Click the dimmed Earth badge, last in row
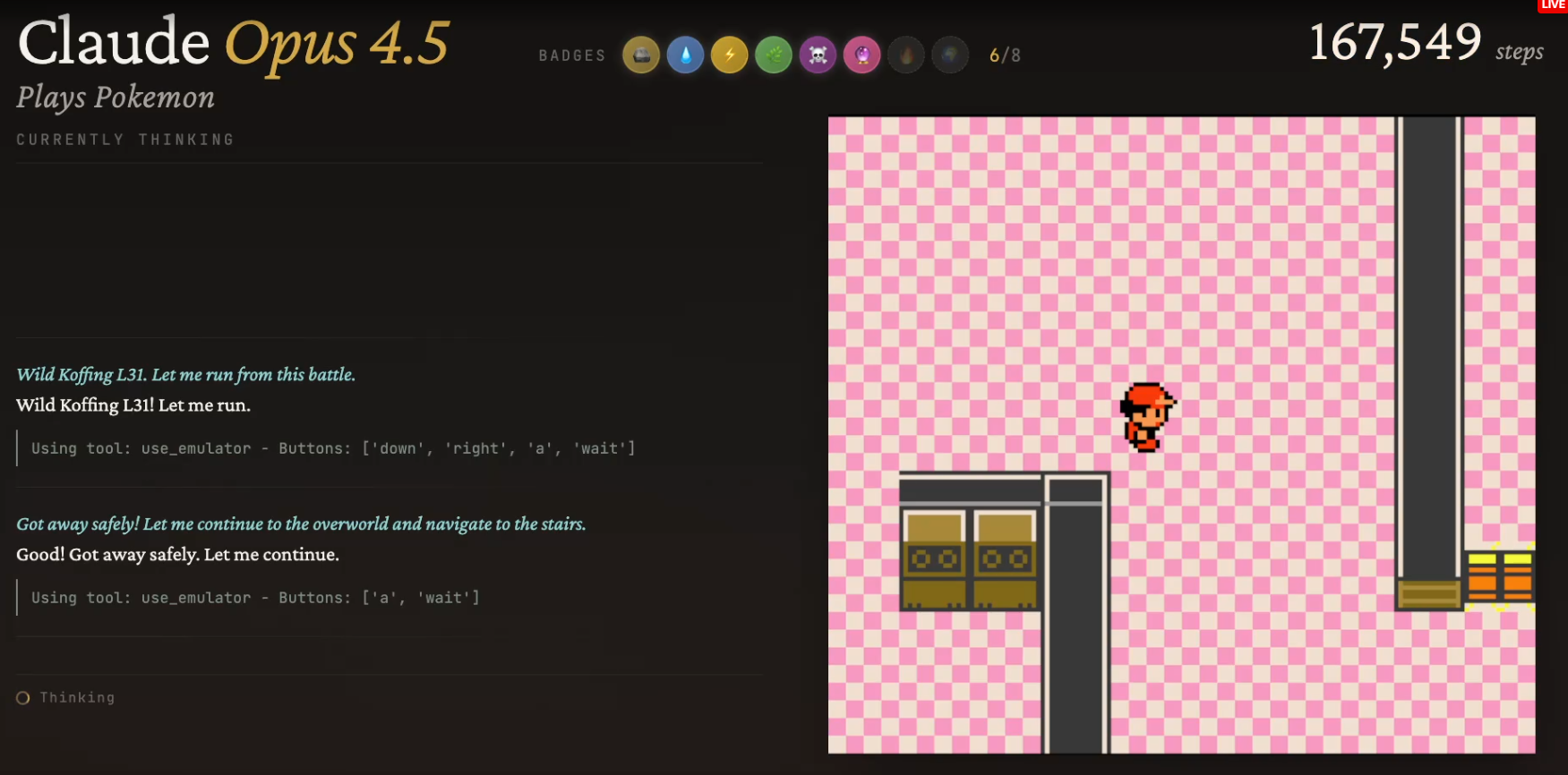Screen dimensions: 1568x775 [950, 55]
